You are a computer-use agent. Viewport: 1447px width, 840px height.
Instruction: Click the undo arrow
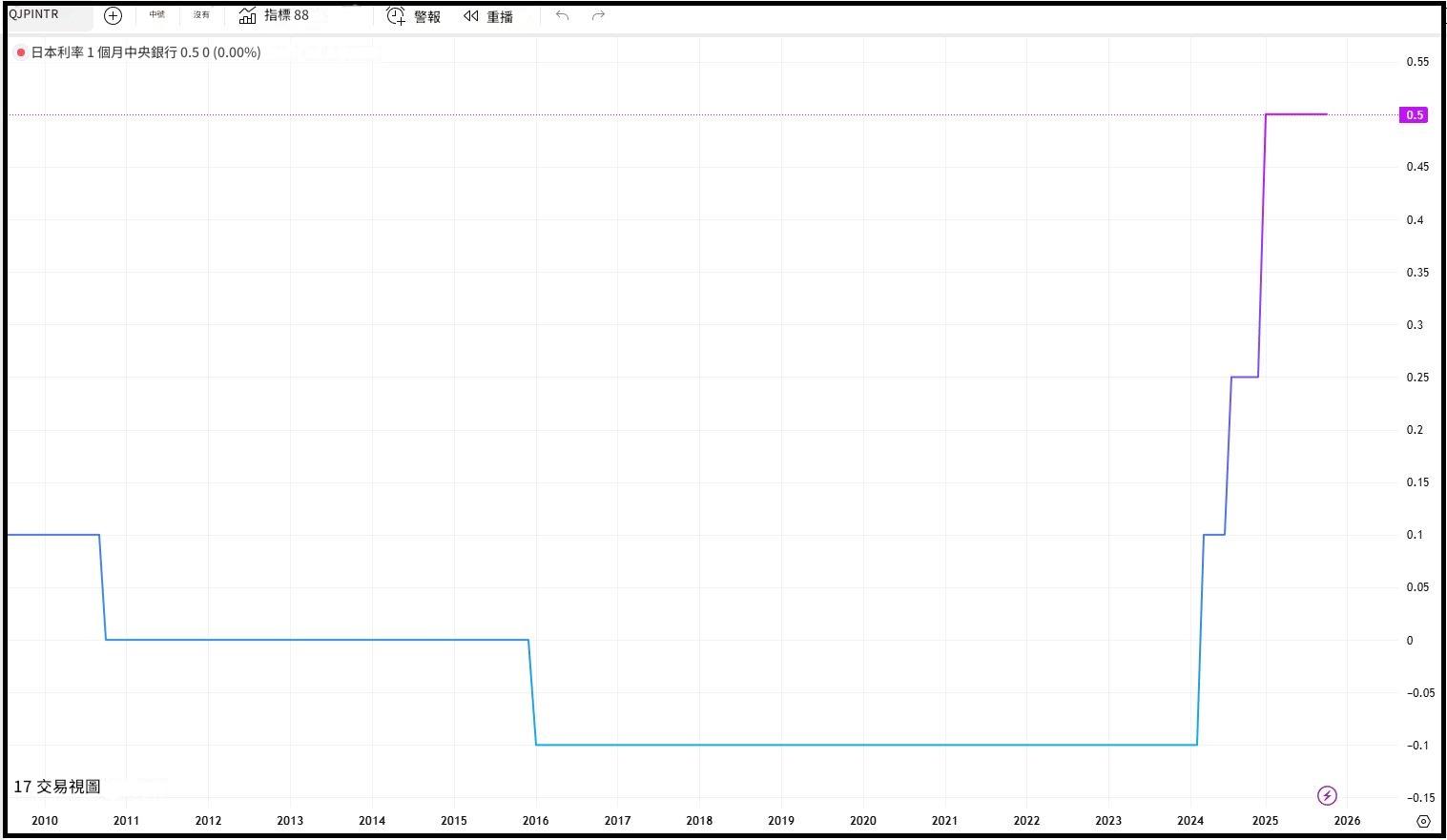point(562,16)
